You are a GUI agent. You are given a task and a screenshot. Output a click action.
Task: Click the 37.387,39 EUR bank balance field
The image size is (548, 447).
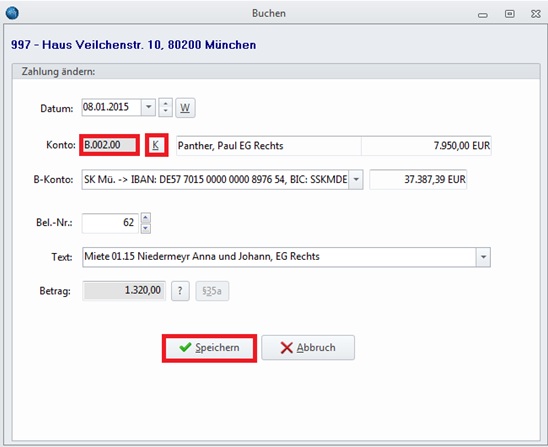(x=418, y=179)
